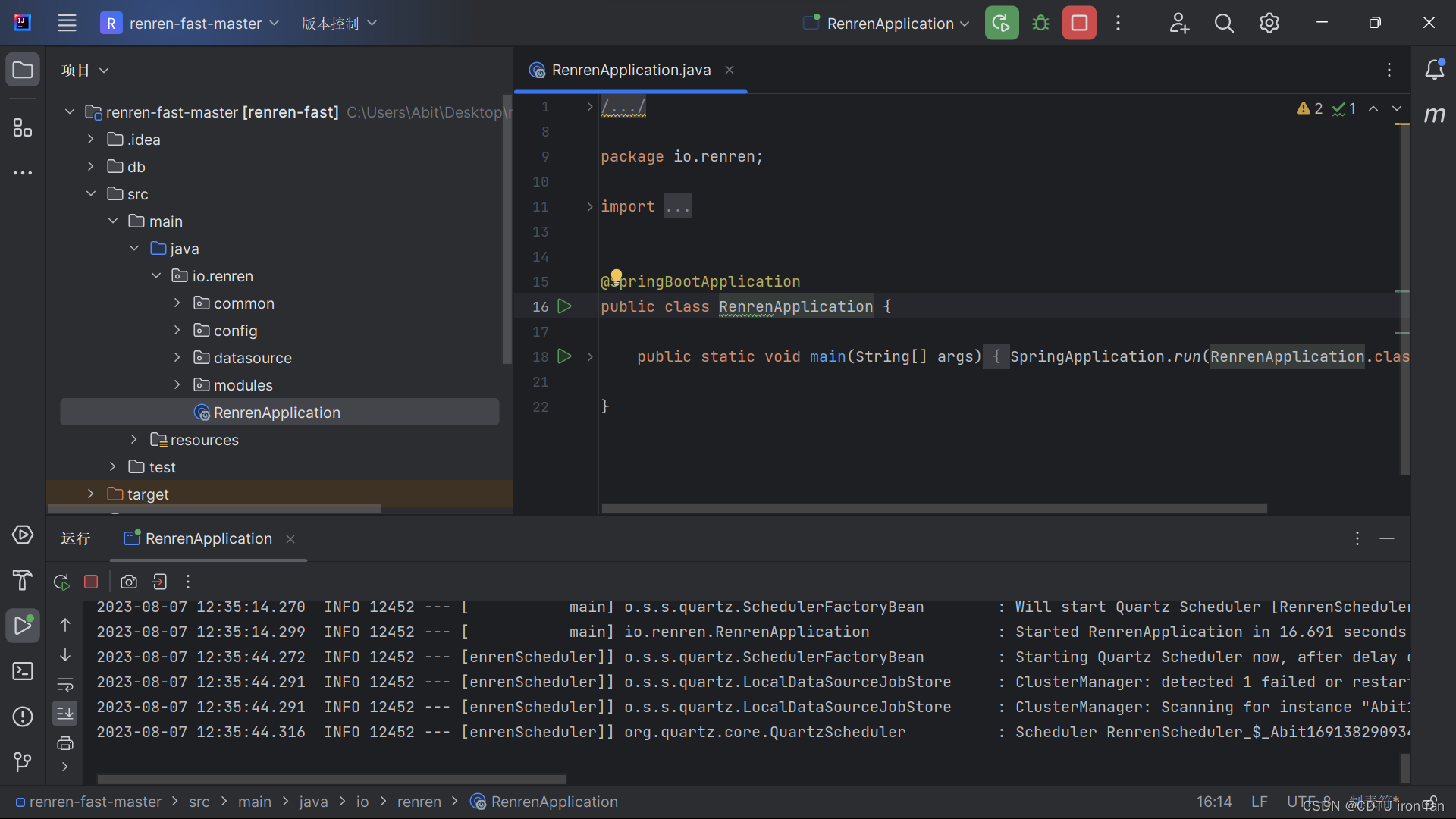The image size is (1456, 819).
Task: Run main method from gutter at line 18
Action: tap(564, 356)
